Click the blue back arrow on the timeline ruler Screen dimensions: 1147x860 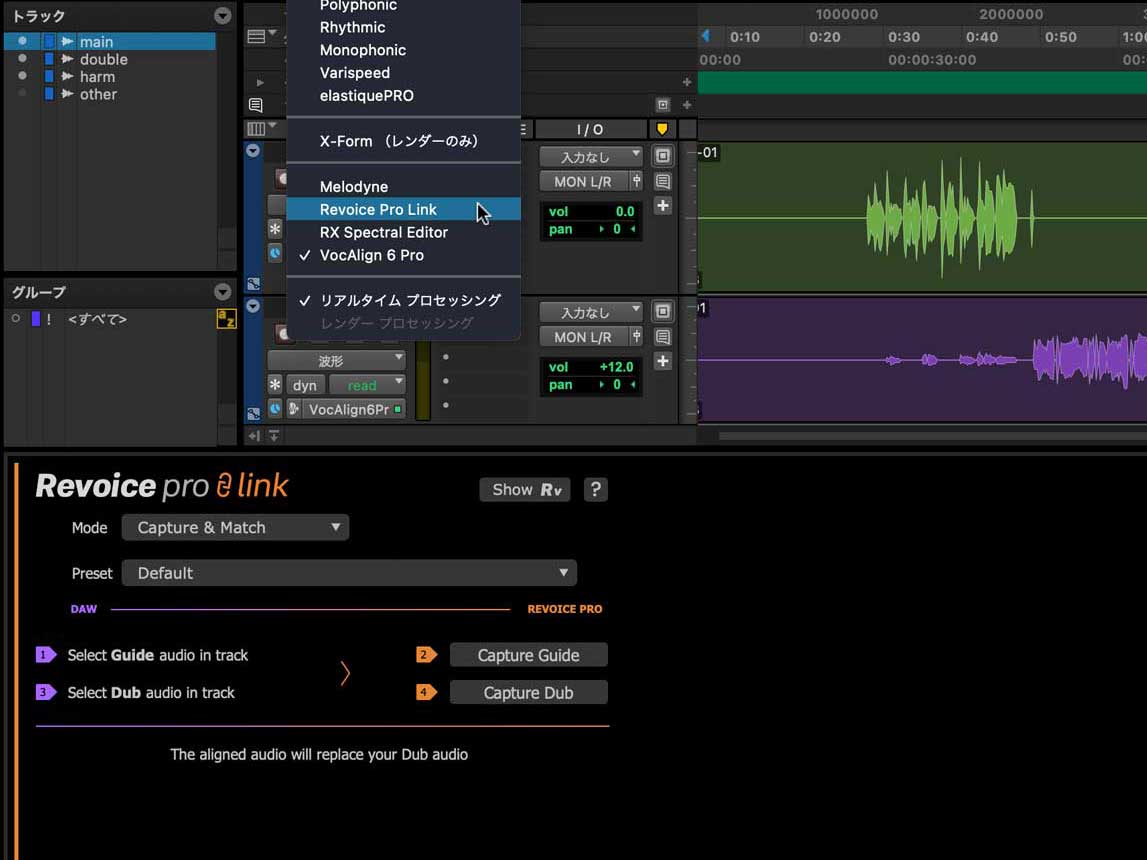tap(706, 36)
